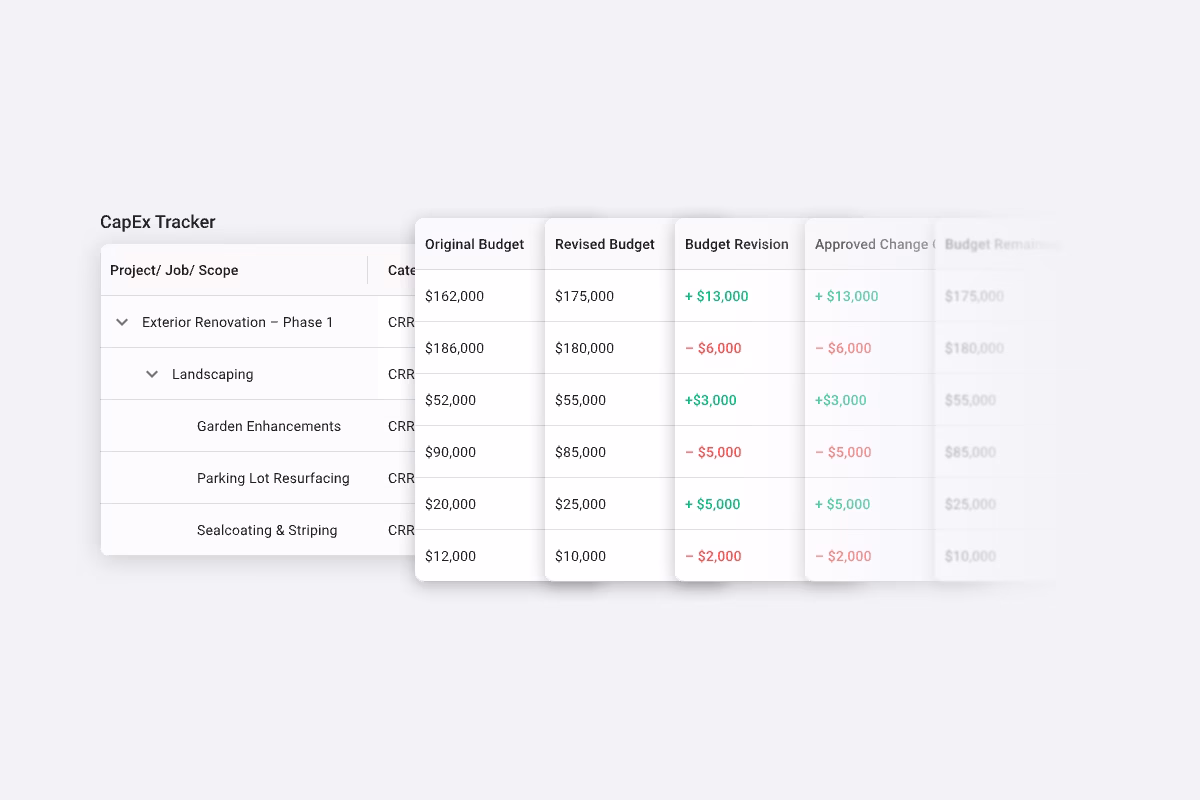Image resolution: width=1200 pixels, height=800 pixels.
Task: Click the + $5,000 approved change value
Action: [x=841, y=504]
